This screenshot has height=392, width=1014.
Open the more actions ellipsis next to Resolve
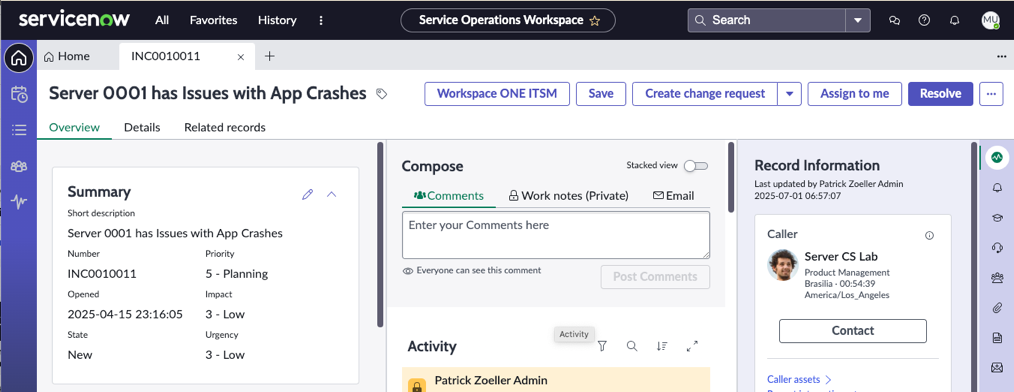coord(991,94)
